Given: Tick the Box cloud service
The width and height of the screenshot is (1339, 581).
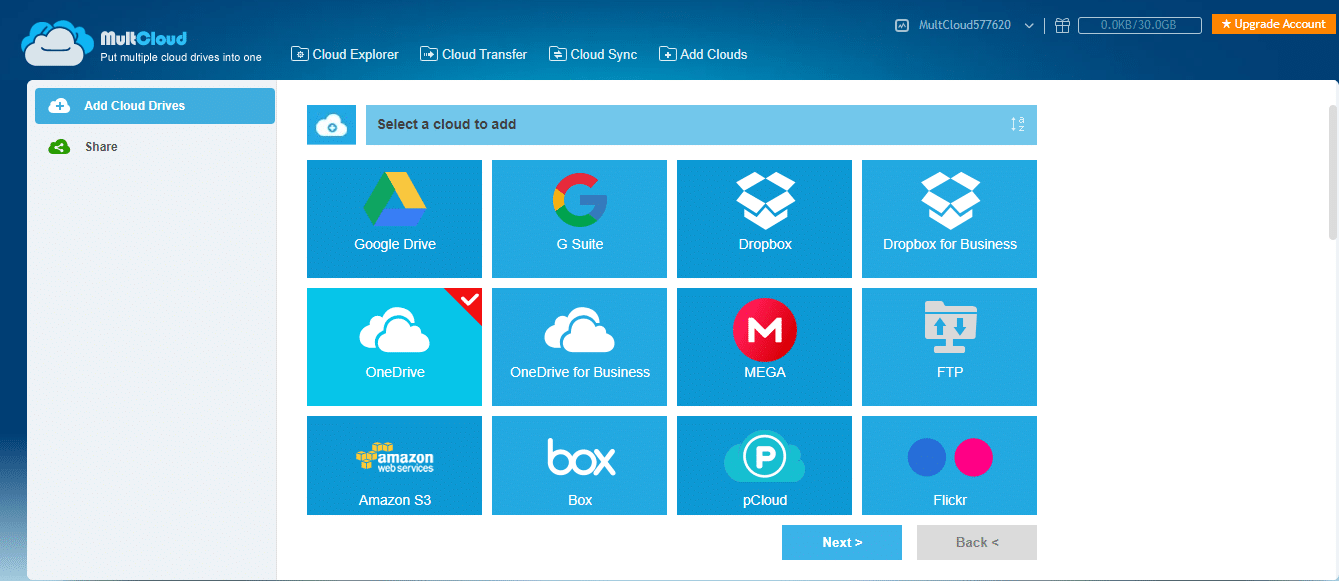Looking at the screenshot, I should coord(579,465).
